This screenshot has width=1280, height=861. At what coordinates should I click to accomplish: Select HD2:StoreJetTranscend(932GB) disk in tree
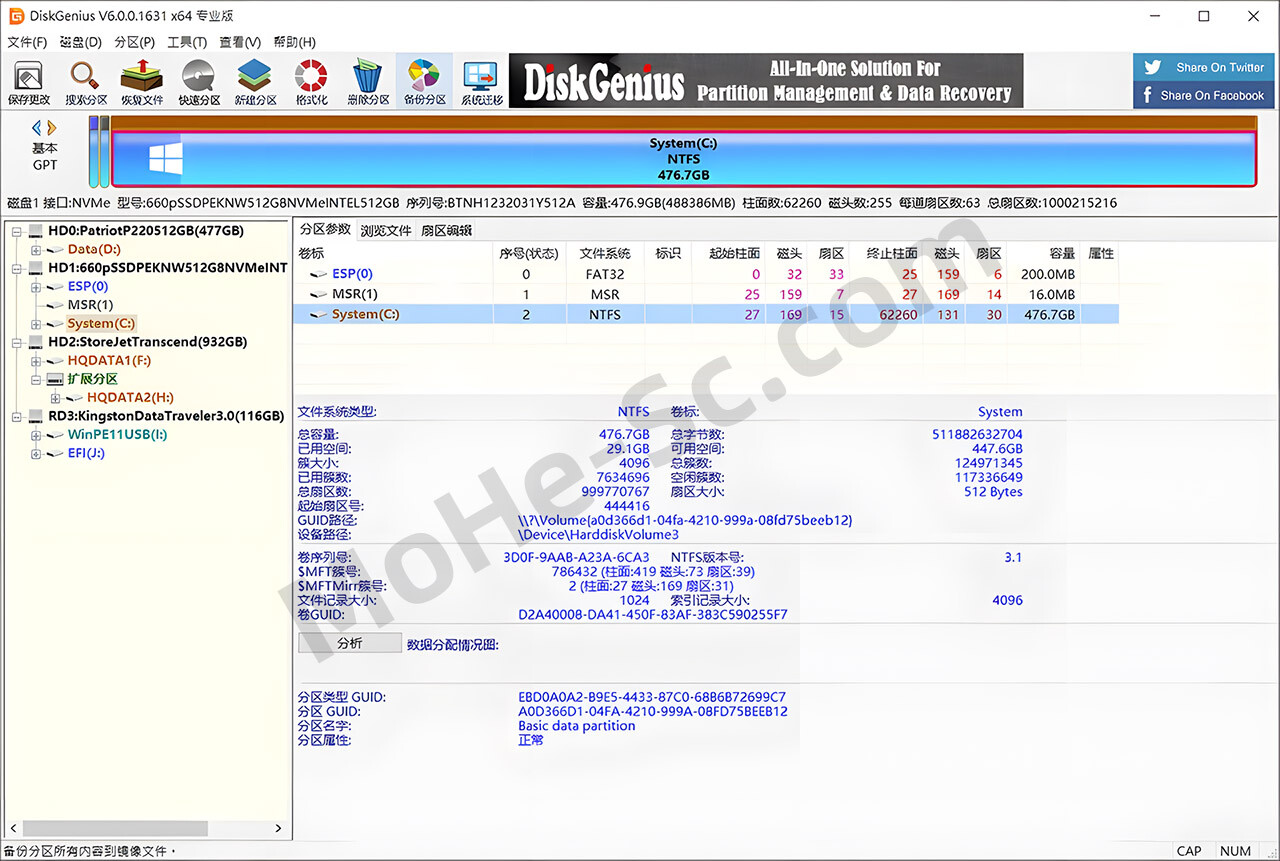147,342
